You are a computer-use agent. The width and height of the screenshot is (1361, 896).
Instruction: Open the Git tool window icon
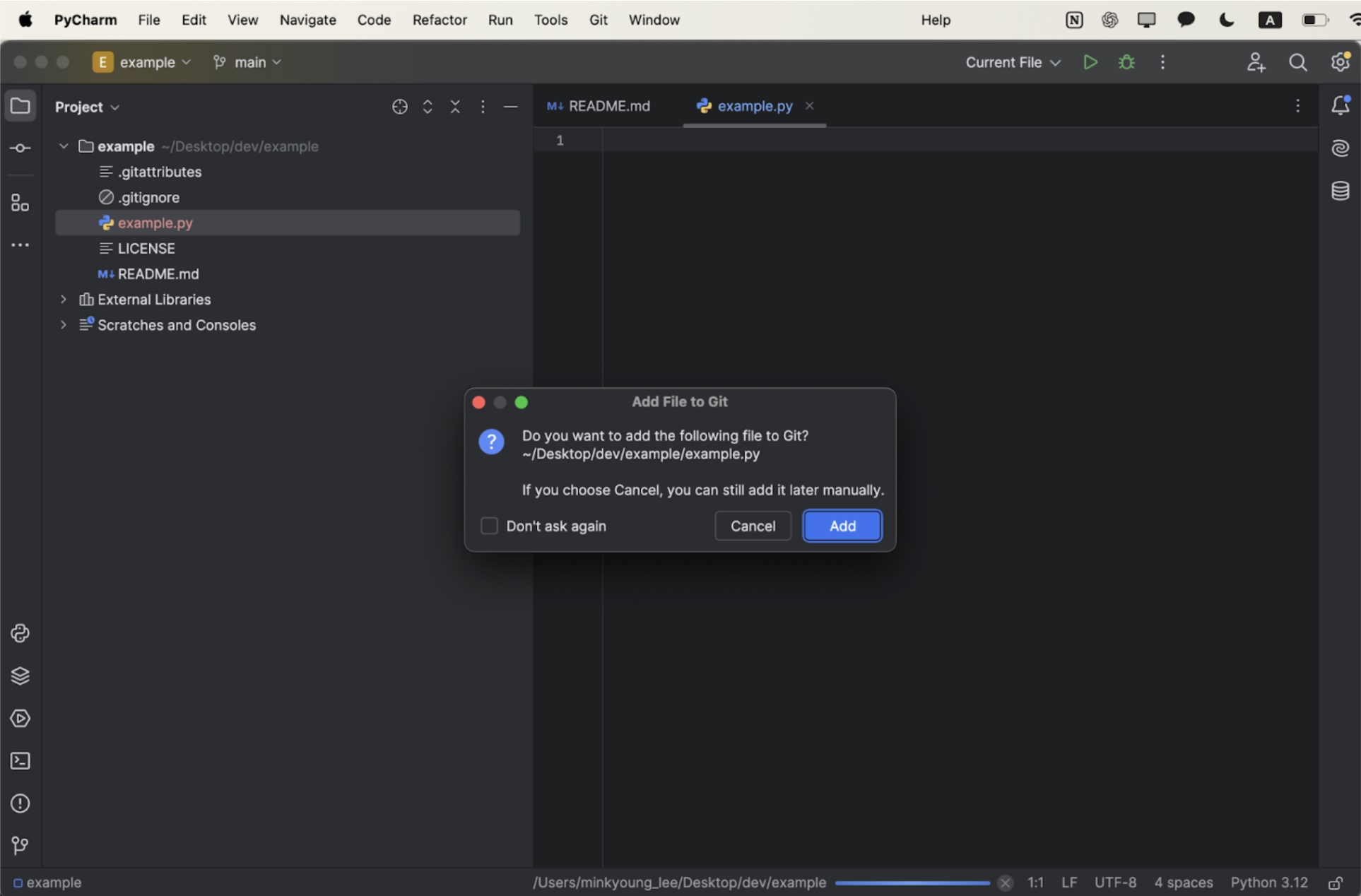(x=20, y=845)
